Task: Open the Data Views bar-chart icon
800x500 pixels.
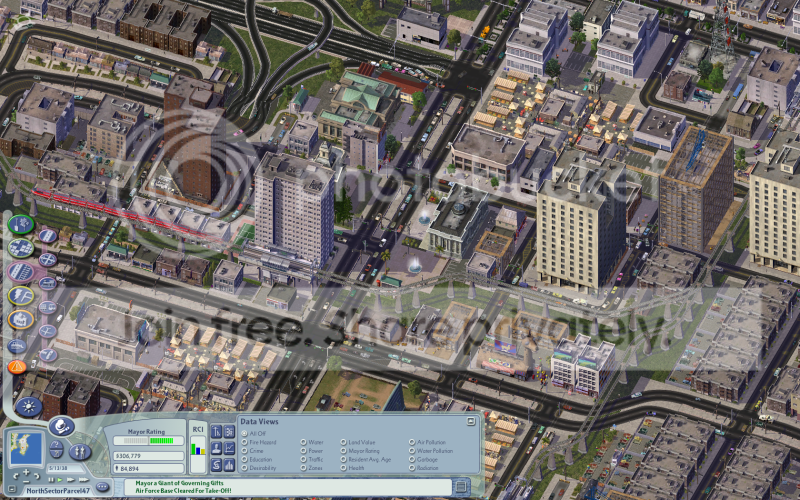Action: [x=229, y=465]
